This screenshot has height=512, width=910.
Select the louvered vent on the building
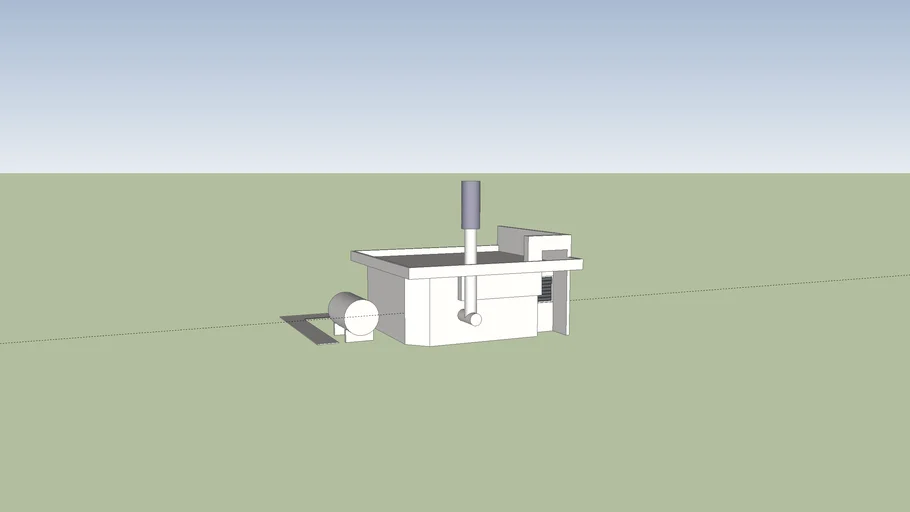(547, 289)
